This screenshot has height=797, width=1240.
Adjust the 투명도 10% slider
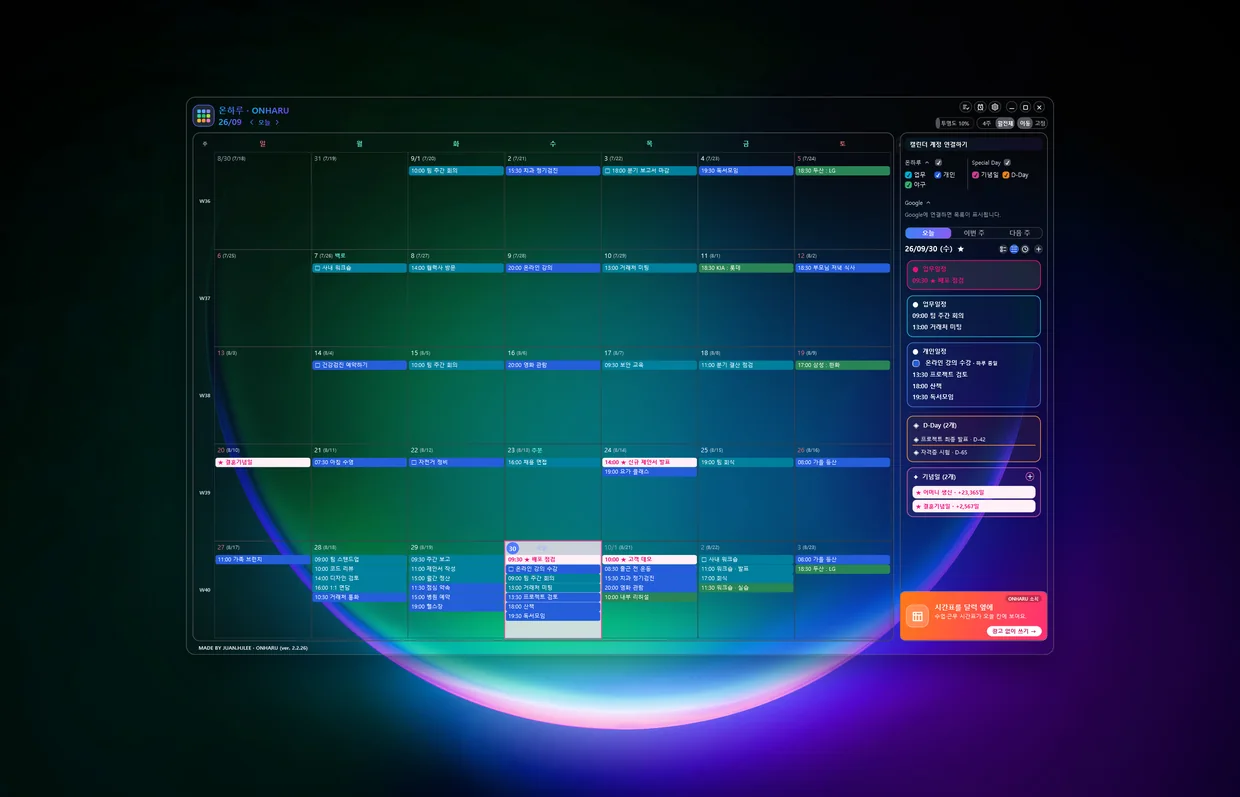[954, 123]
